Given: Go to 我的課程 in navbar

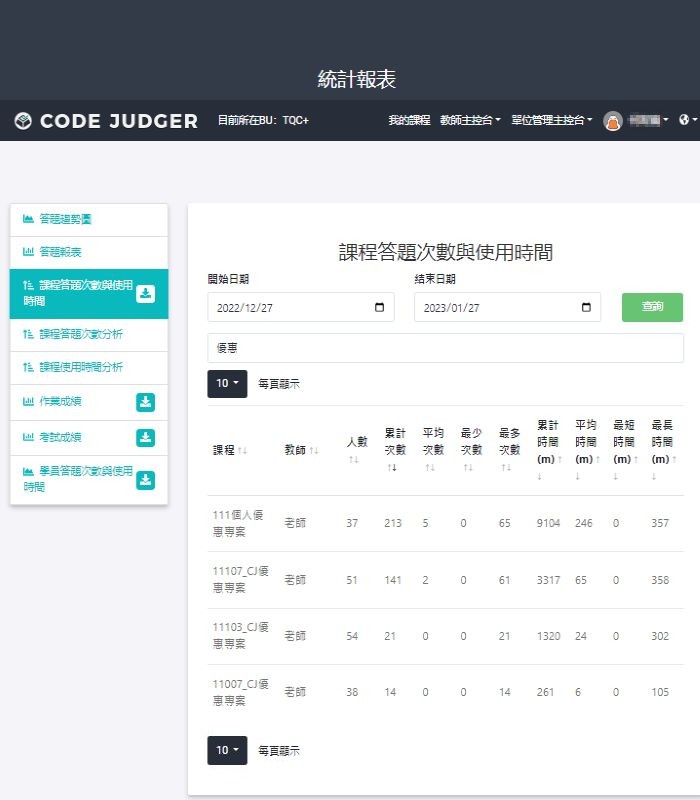Looking at the screenshot, I should click(x=409, y=121).
